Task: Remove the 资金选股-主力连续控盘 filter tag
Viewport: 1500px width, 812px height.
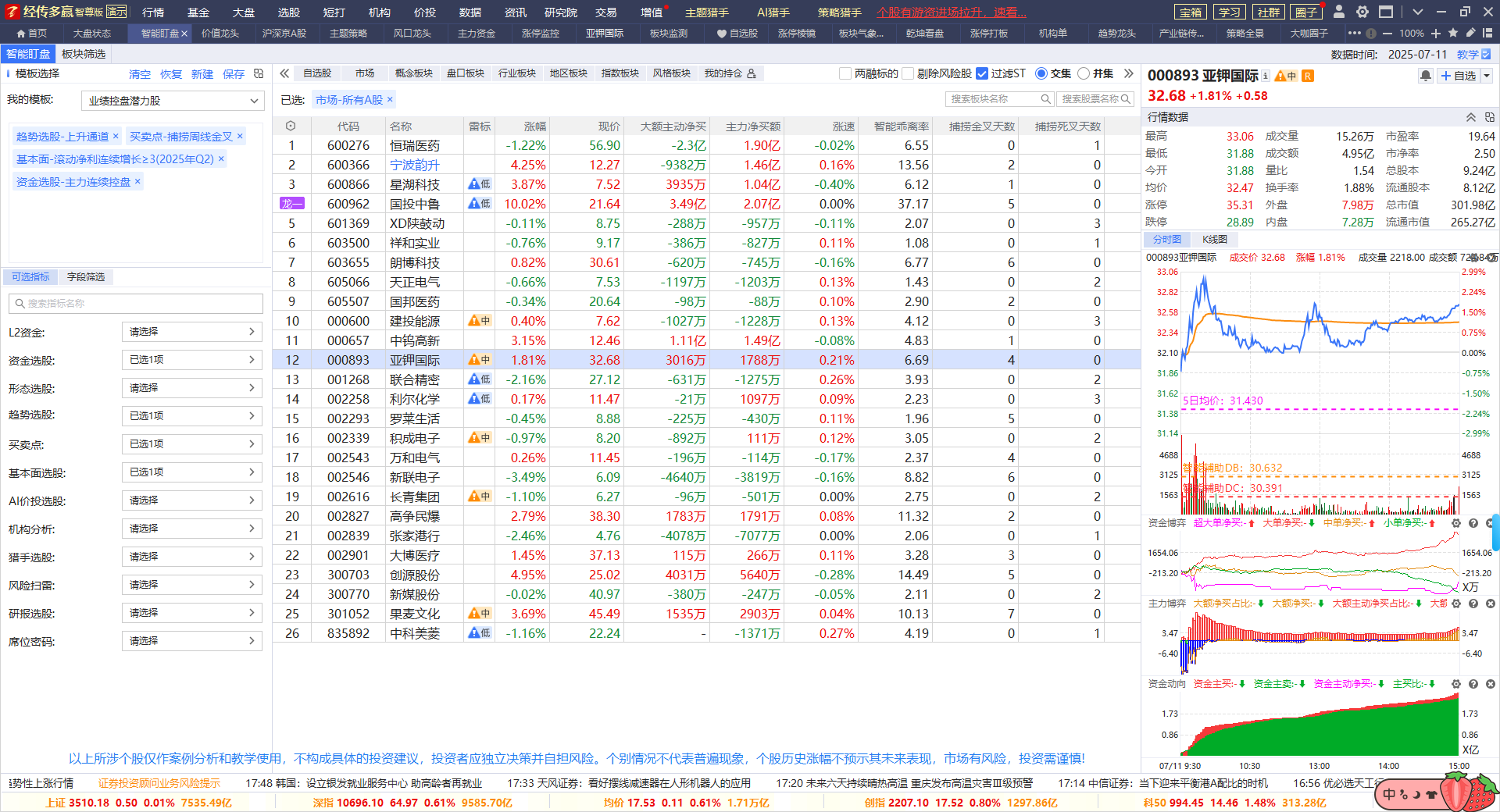Action: click(x=137, y=181)
